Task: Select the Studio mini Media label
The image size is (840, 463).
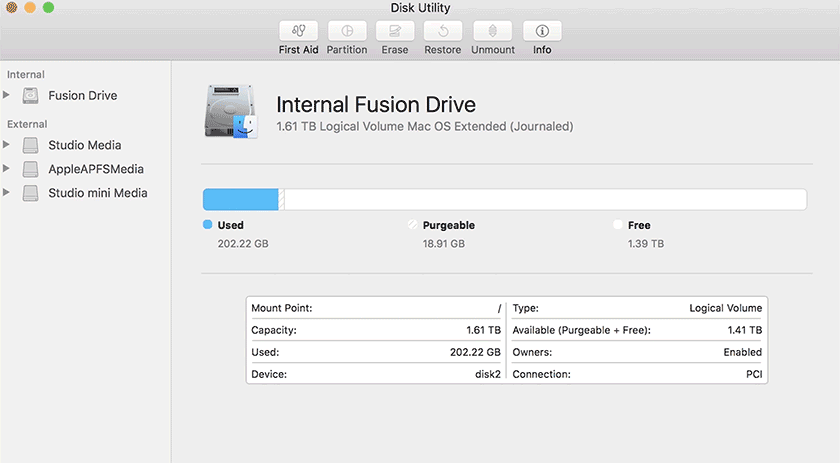Action: (98, 193)
